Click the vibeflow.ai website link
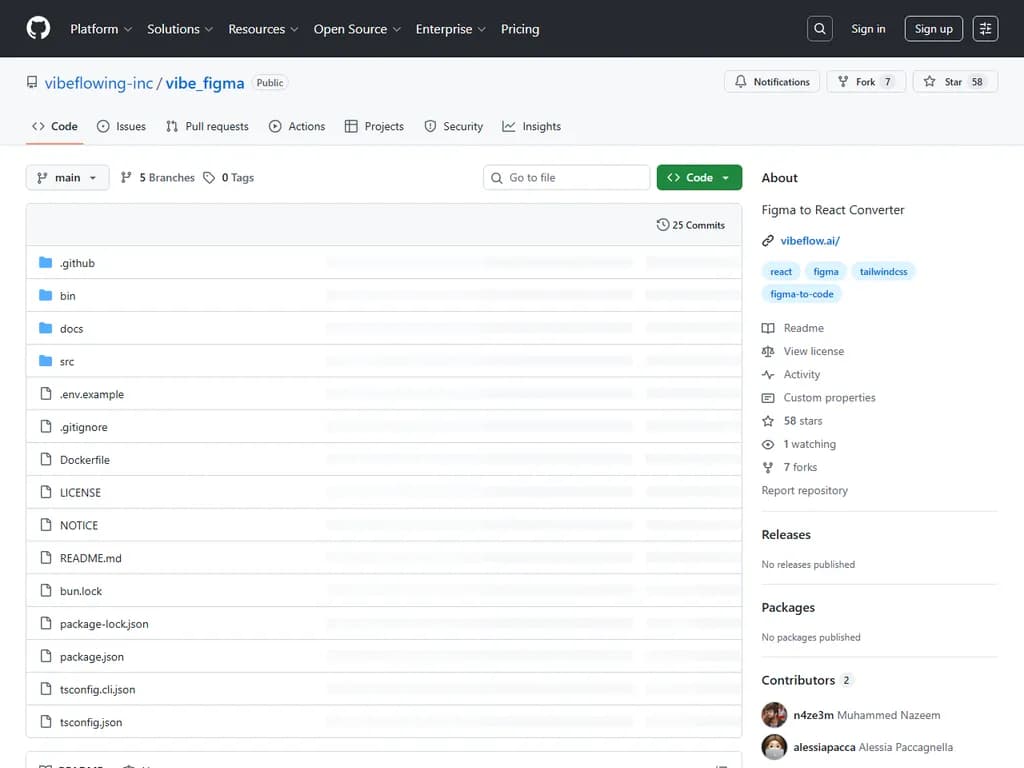The image size is (1024, 768). pyautogui.click(x=809, y=240)
